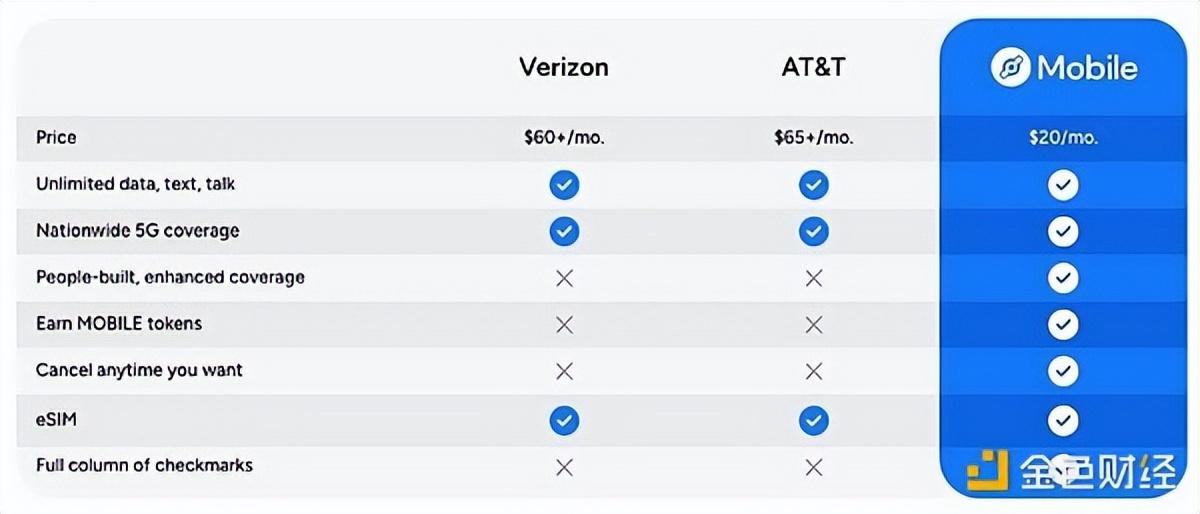
Task: Click AT&T's eSIM checkmark
Action: pos(813,421)
